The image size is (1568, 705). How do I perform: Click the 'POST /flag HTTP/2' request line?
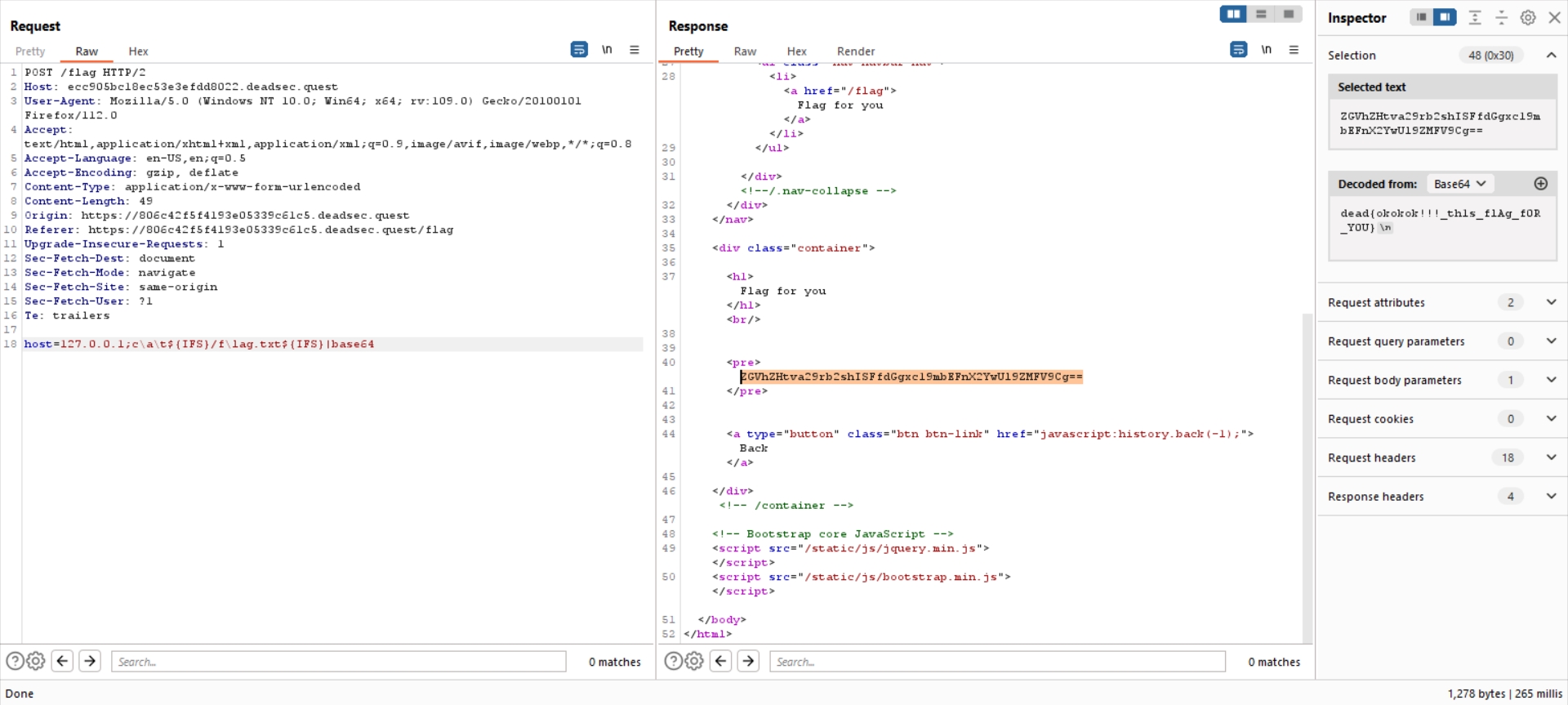point(85,72)
